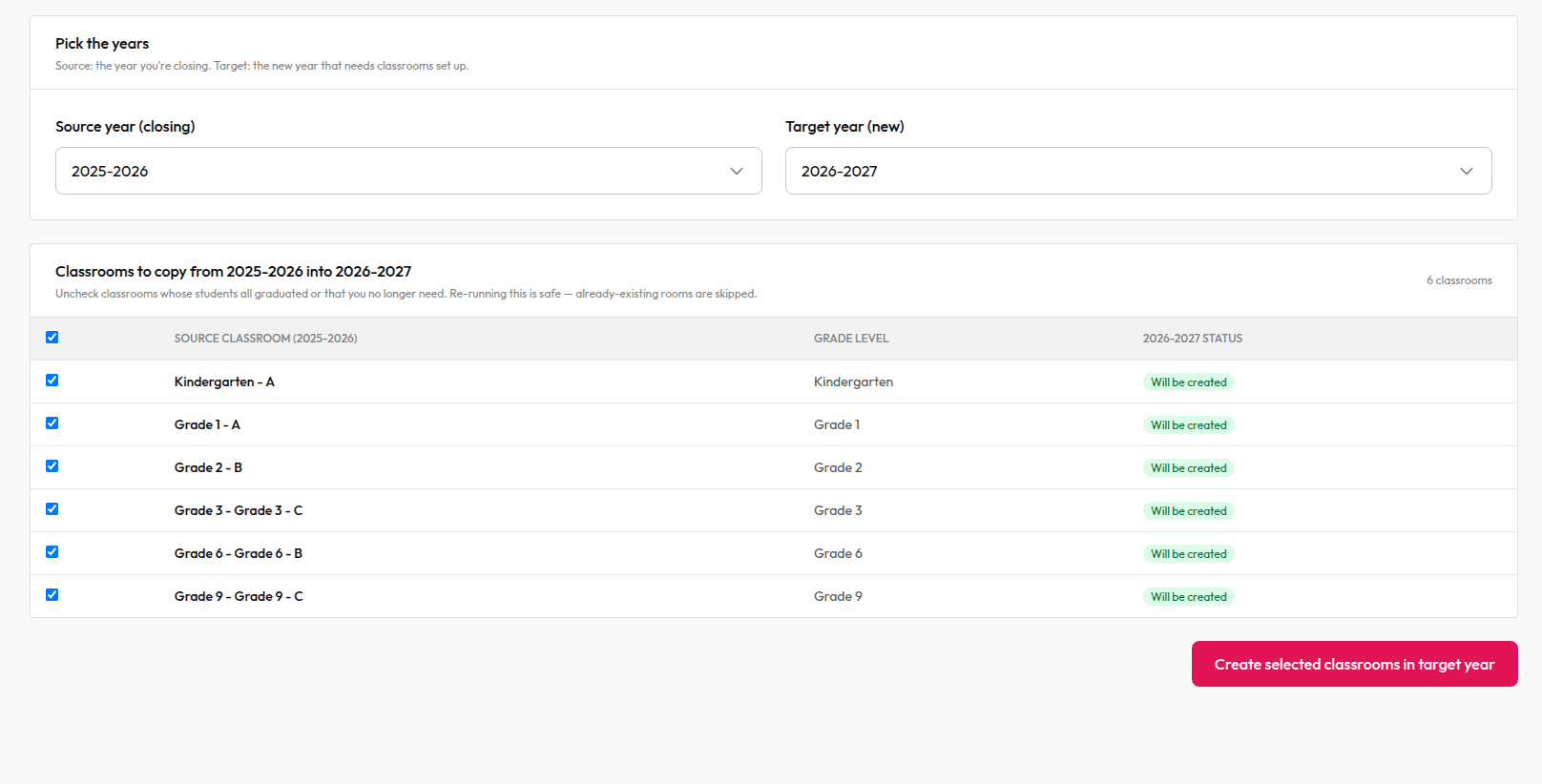Screen dimensions: 1542x784
Task: Click Create selected classrooms in target year
Action: pyautogui.click(x=1354, y=664)
